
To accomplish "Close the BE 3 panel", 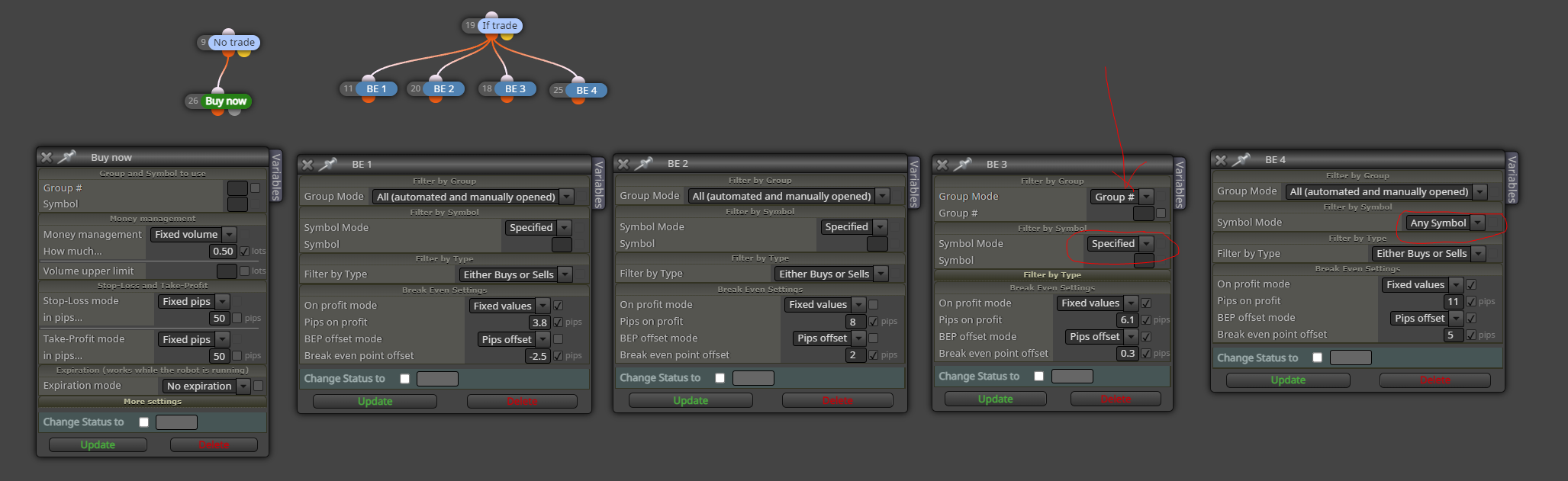I will pyautogui.click(x=942, y=165).
